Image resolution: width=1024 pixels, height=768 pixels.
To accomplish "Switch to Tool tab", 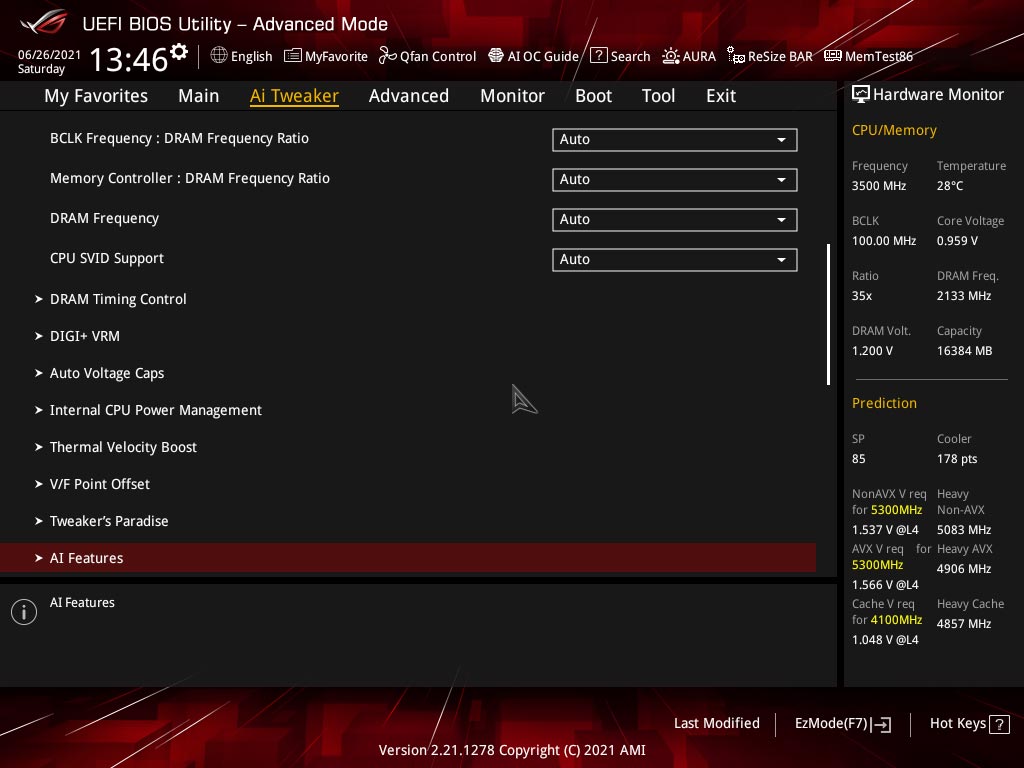I will pos(658,96).
